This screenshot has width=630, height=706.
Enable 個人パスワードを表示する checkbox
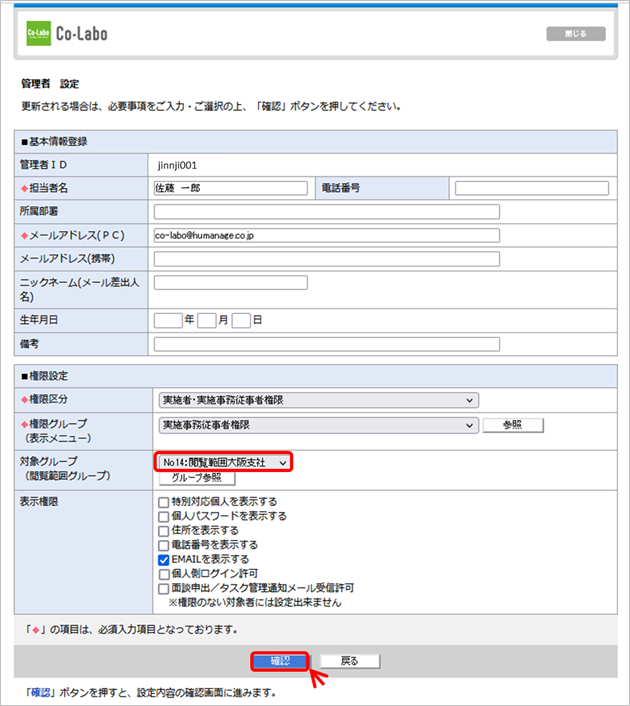tap(164, 516)
